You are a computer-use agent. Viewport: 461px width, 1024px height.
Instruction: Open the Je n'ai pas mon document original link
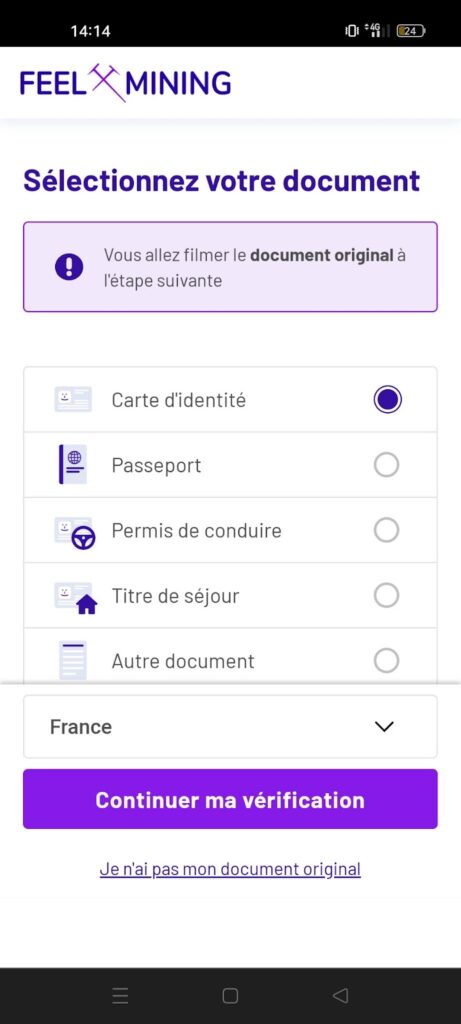coord(230,869)
